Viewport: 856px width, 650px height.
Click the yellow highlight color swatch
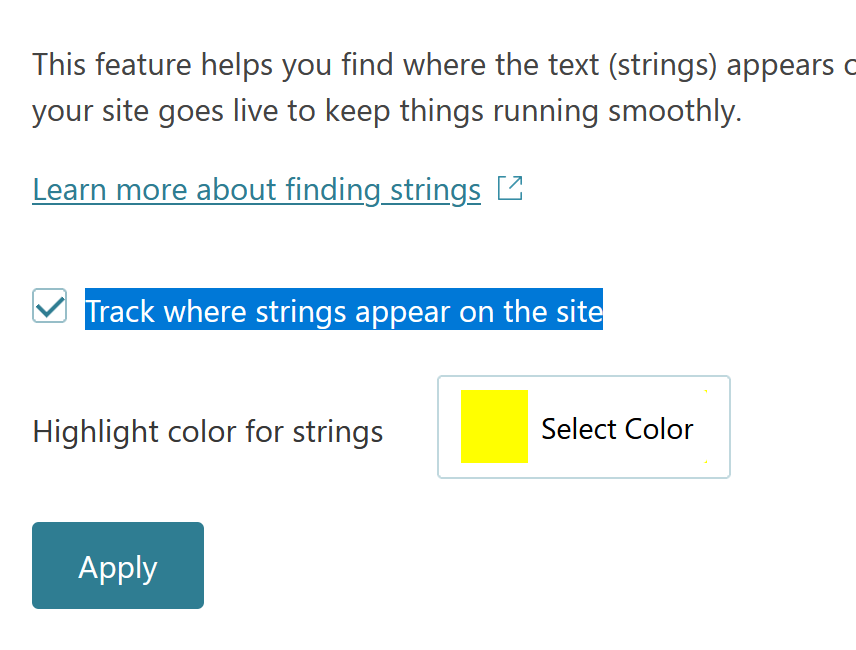click(x=495, y=426)
